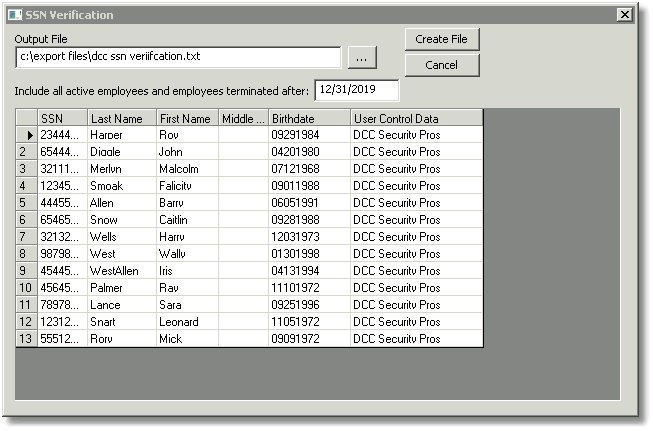Image resolution: width=653 pixels, height=431 pixels.
Task: Click SSN cell starting 55512
Action: pyautogui.click(x=62, y=339)
